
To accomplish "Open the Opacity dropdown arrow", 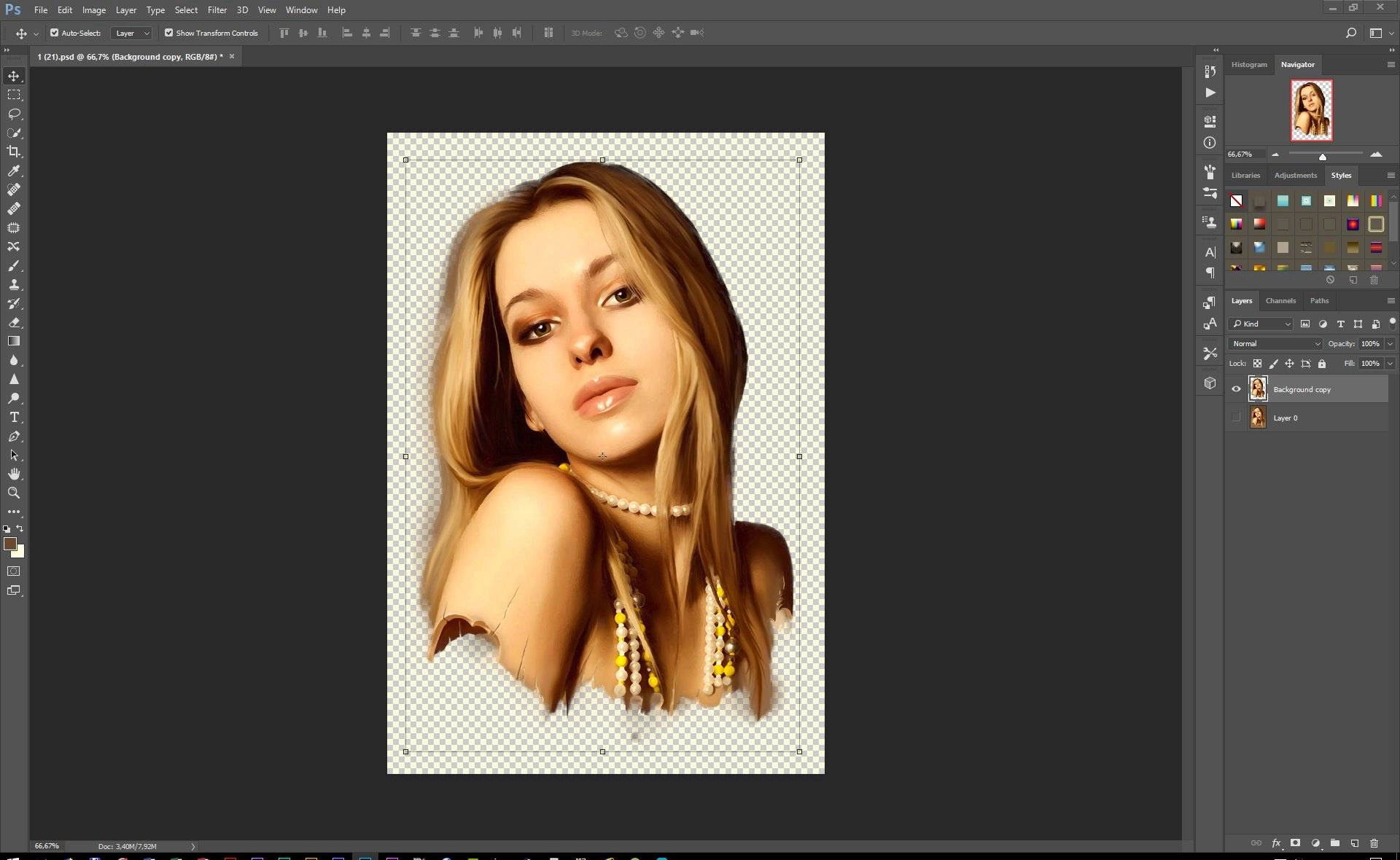I will 1390,344.
